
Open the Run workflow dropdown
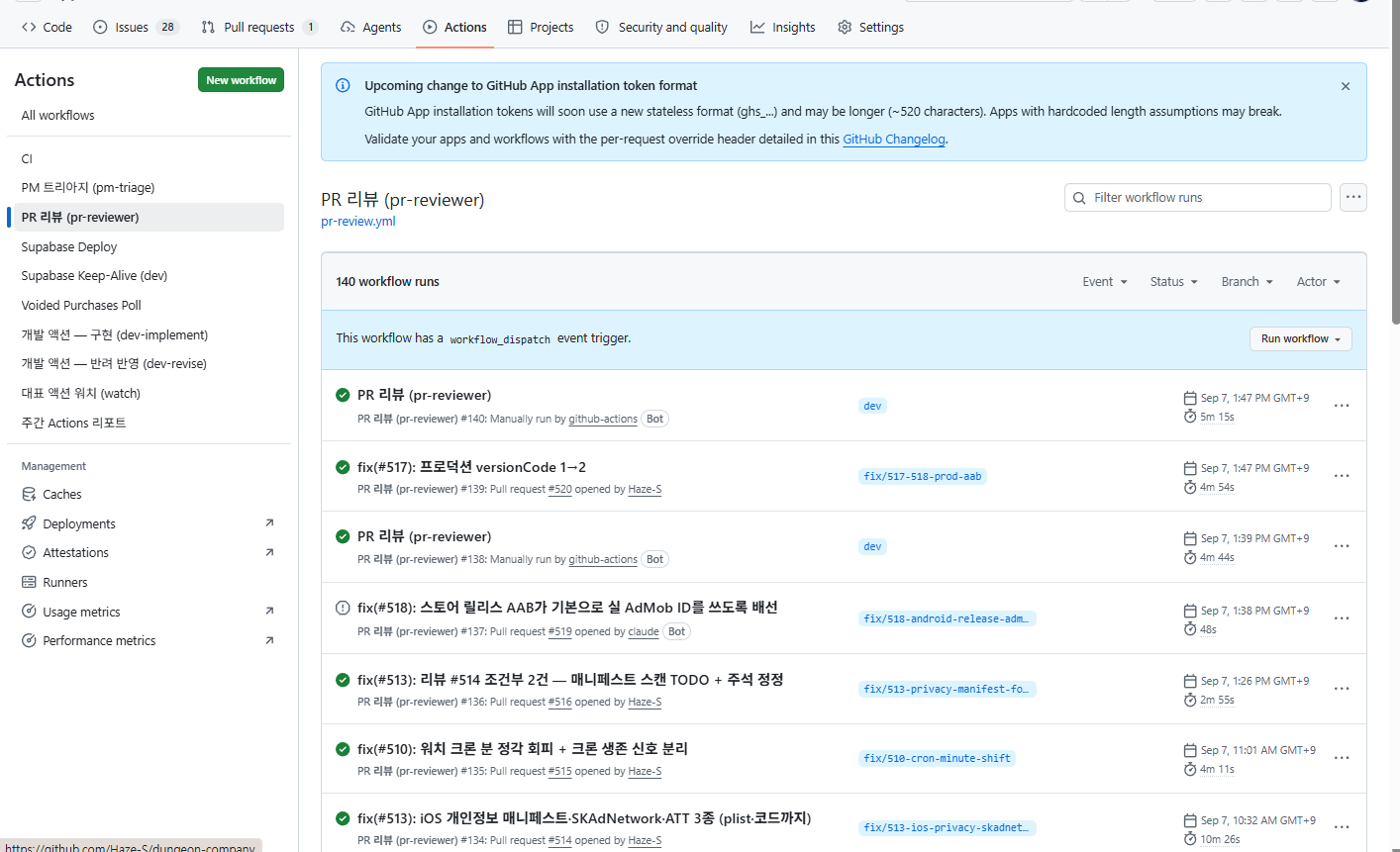(x=1301, y=338)
